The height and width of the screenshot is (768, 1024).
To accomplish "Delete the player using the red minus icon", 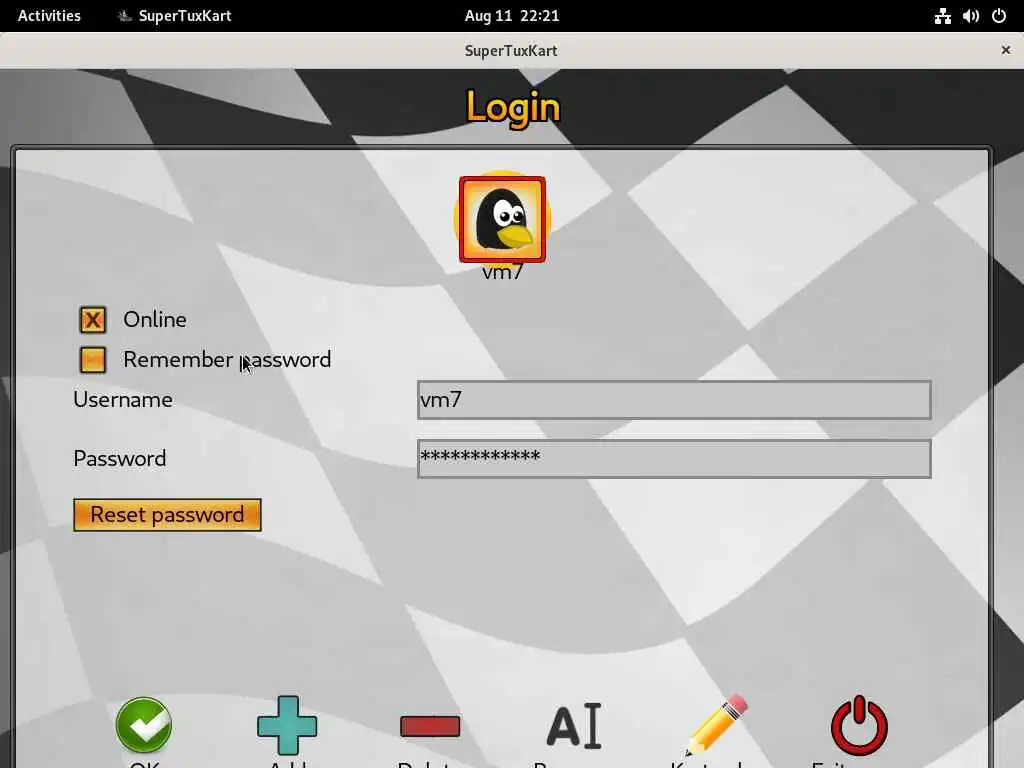I will 430,726.
